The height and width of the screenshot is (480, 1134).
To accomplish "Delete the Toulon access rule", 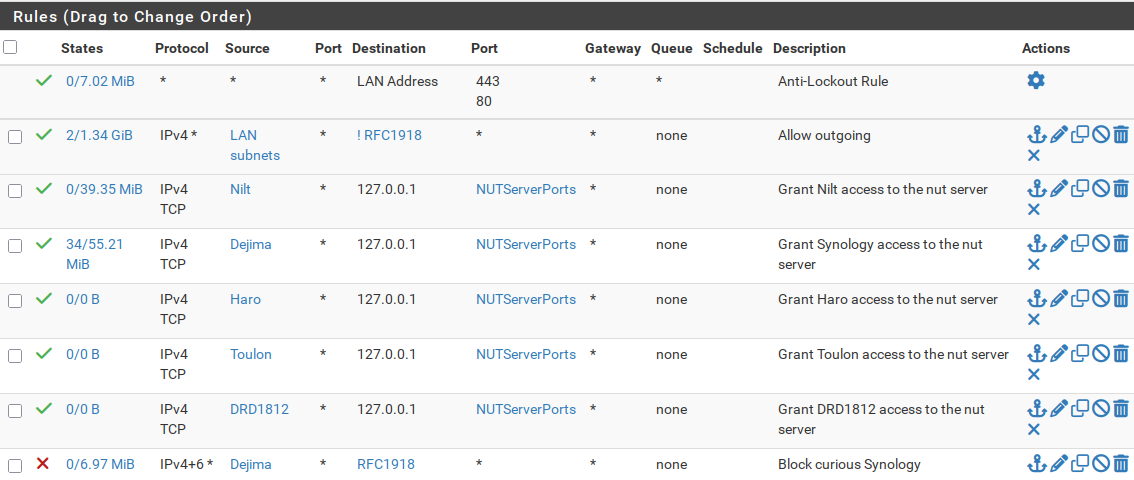I will click(1120, 354).
